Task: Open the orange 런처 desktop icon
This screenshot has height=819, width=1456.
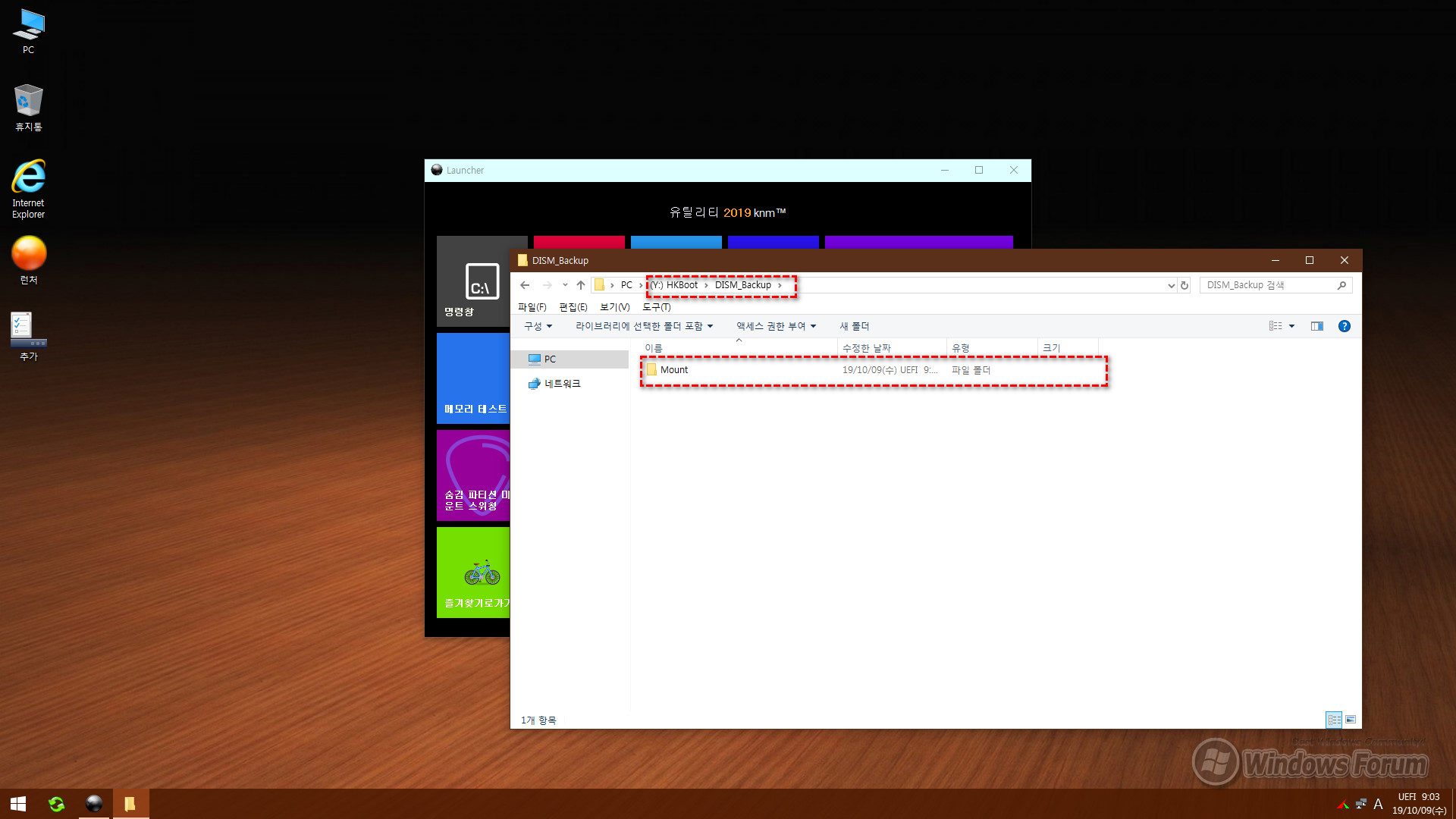Action: (x=28, y=260)
